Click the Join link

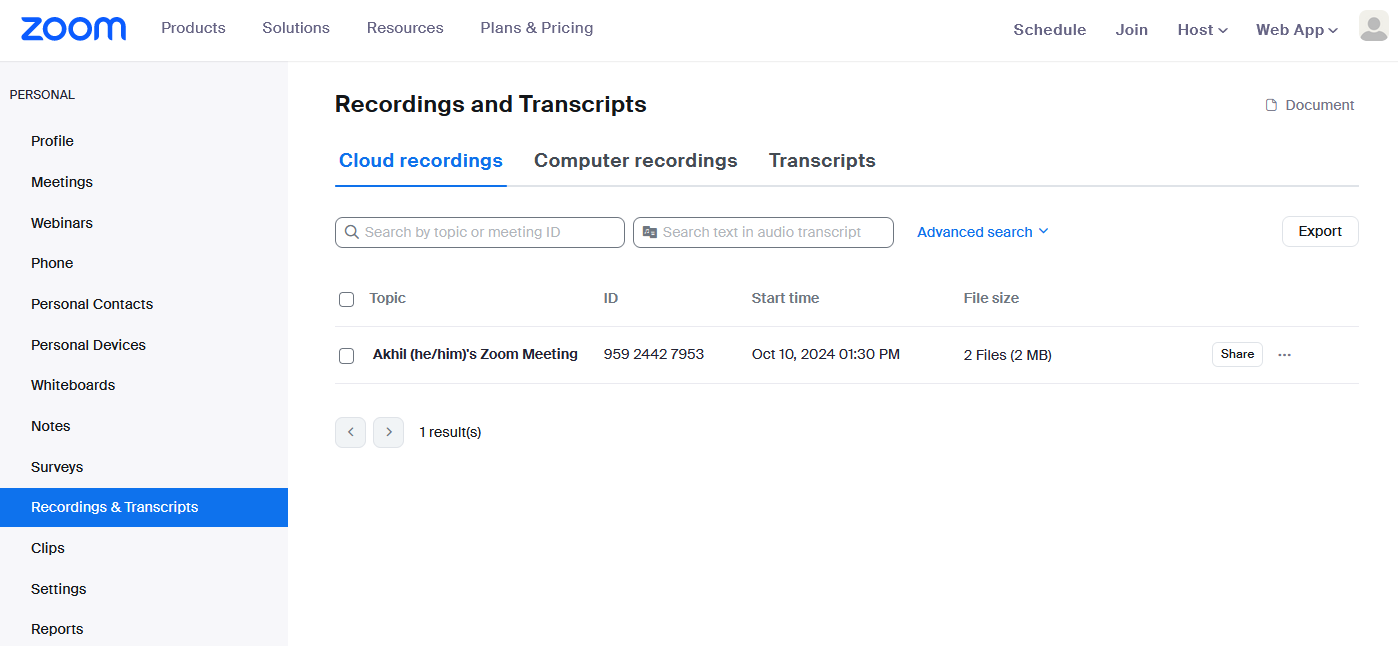[1132, 30]
